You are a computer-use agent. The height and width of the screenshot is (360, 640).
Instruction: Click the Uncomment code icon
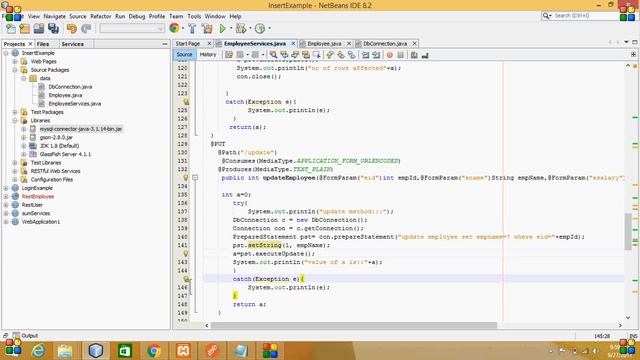coord(425,55)
